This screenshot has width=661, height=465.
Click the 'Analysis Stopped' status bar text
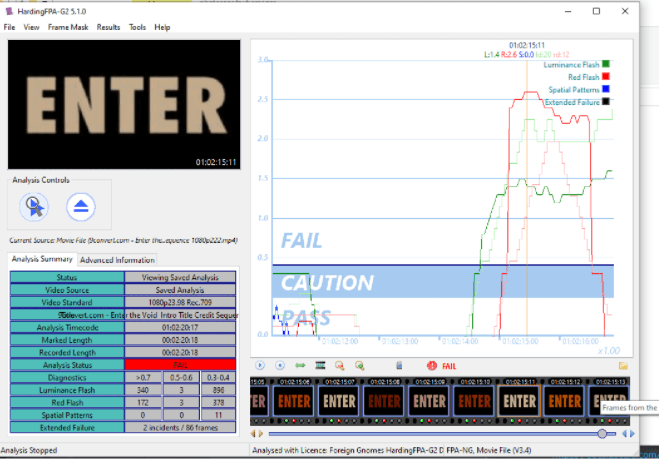pos(29,450)
